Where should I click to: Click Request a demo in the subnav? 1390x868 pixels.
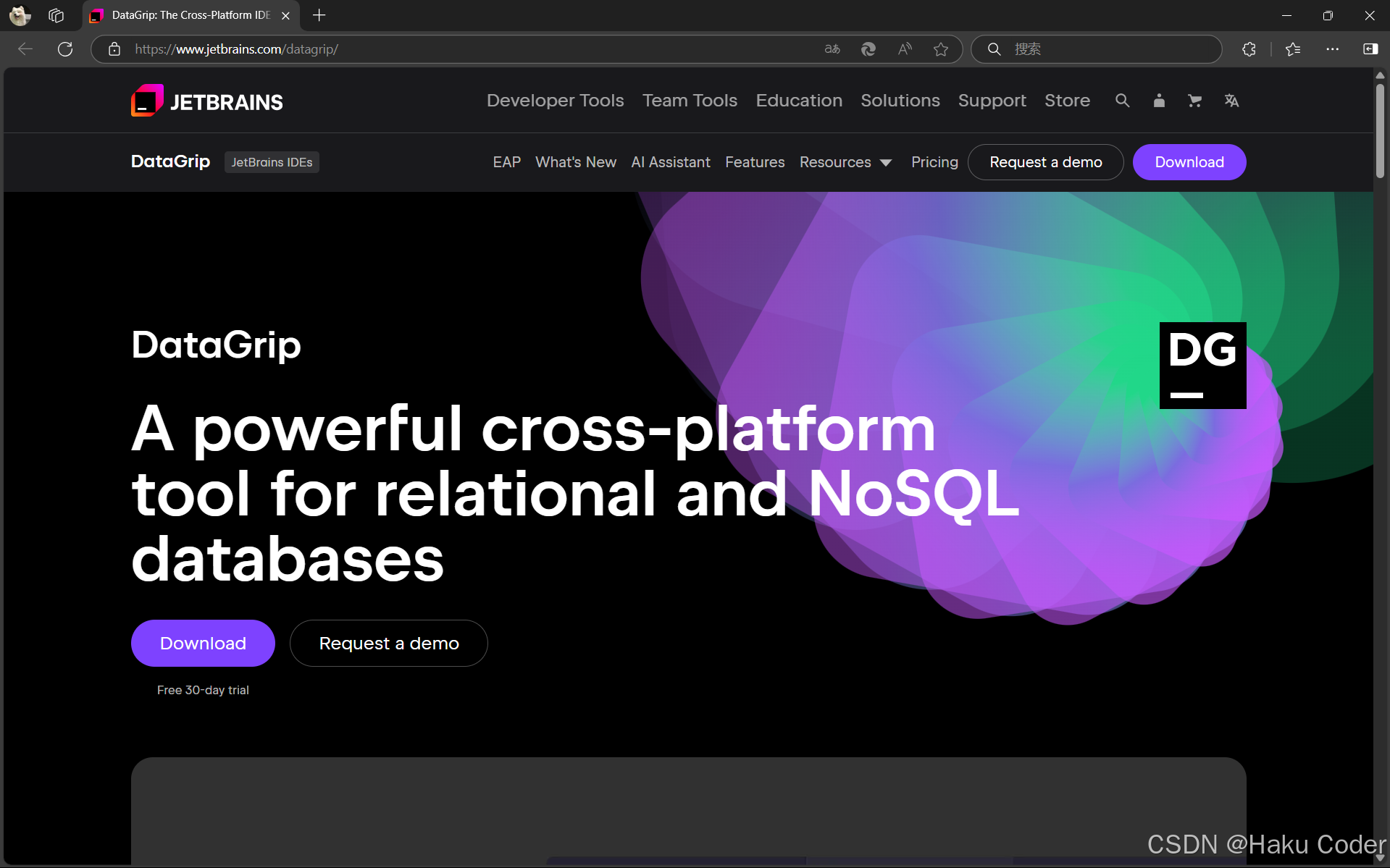coord(1045,162)
